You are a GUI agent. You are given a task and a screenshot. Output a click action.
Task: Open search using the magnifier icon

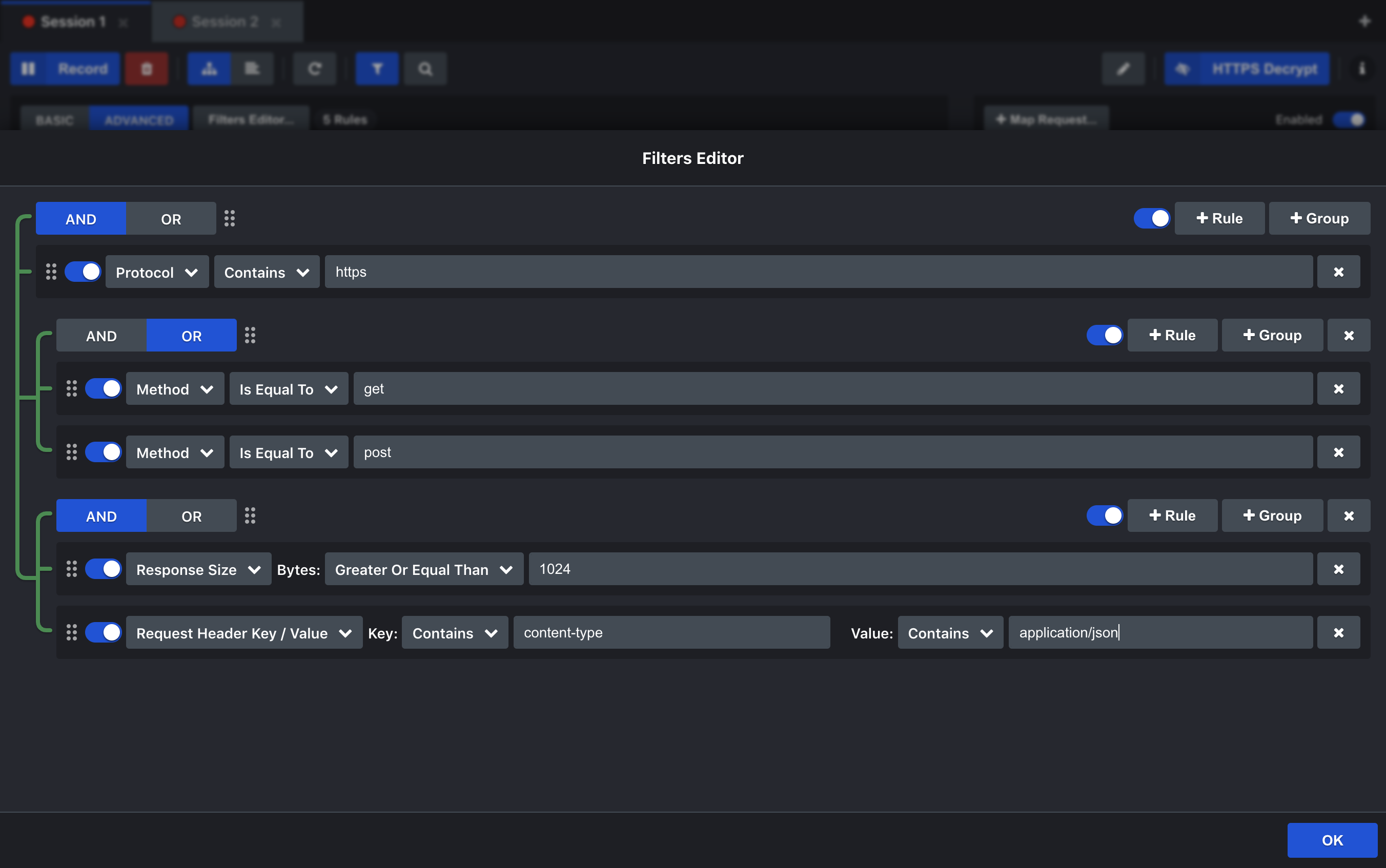[425, 68]
